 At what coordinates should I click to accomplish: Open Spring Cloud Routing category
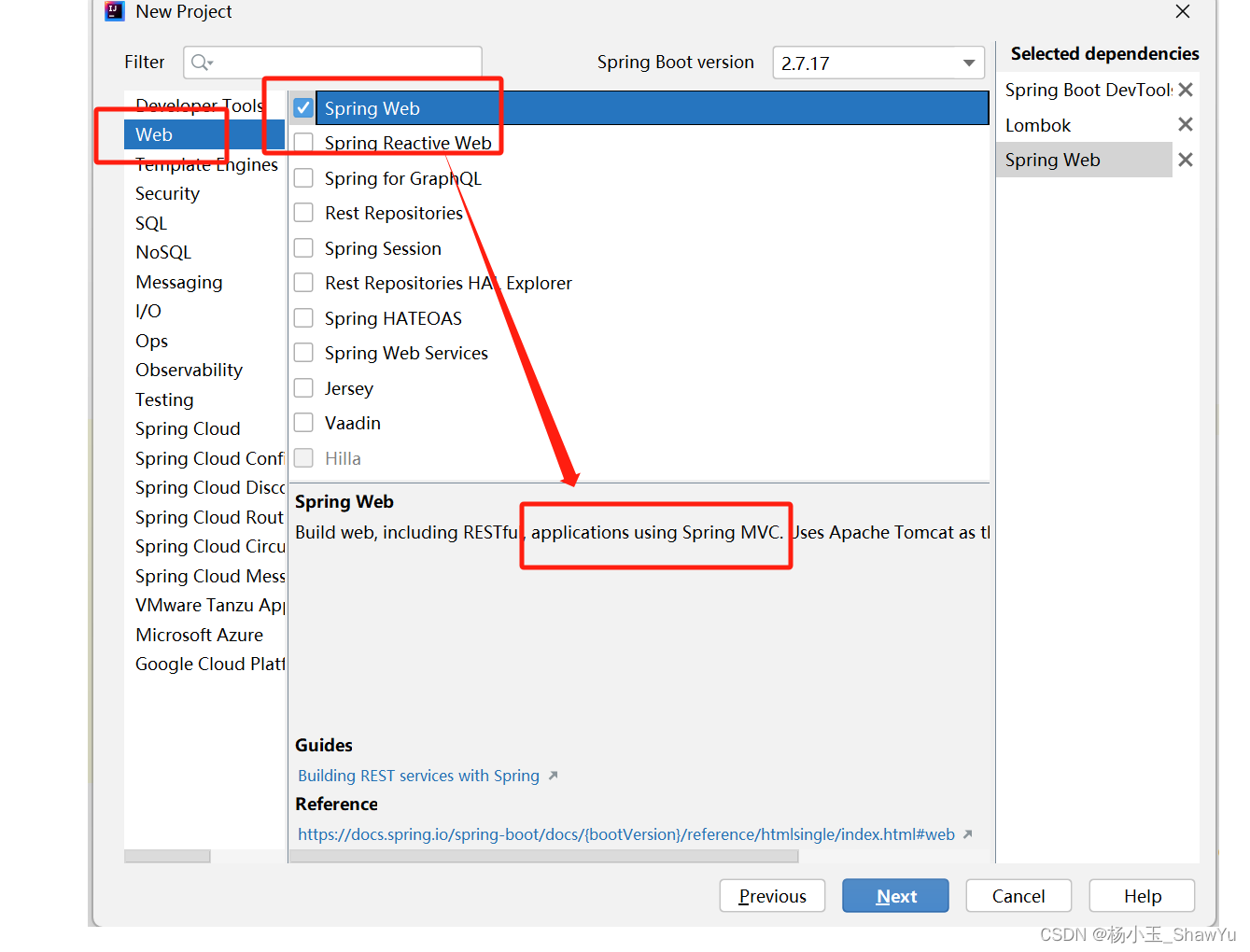[209, 517]
